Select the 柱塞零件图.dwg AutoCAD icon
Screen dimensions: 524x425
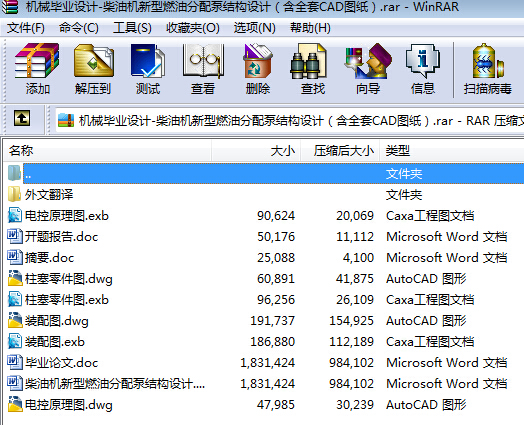pyautogui.click(x=15, y=278)
